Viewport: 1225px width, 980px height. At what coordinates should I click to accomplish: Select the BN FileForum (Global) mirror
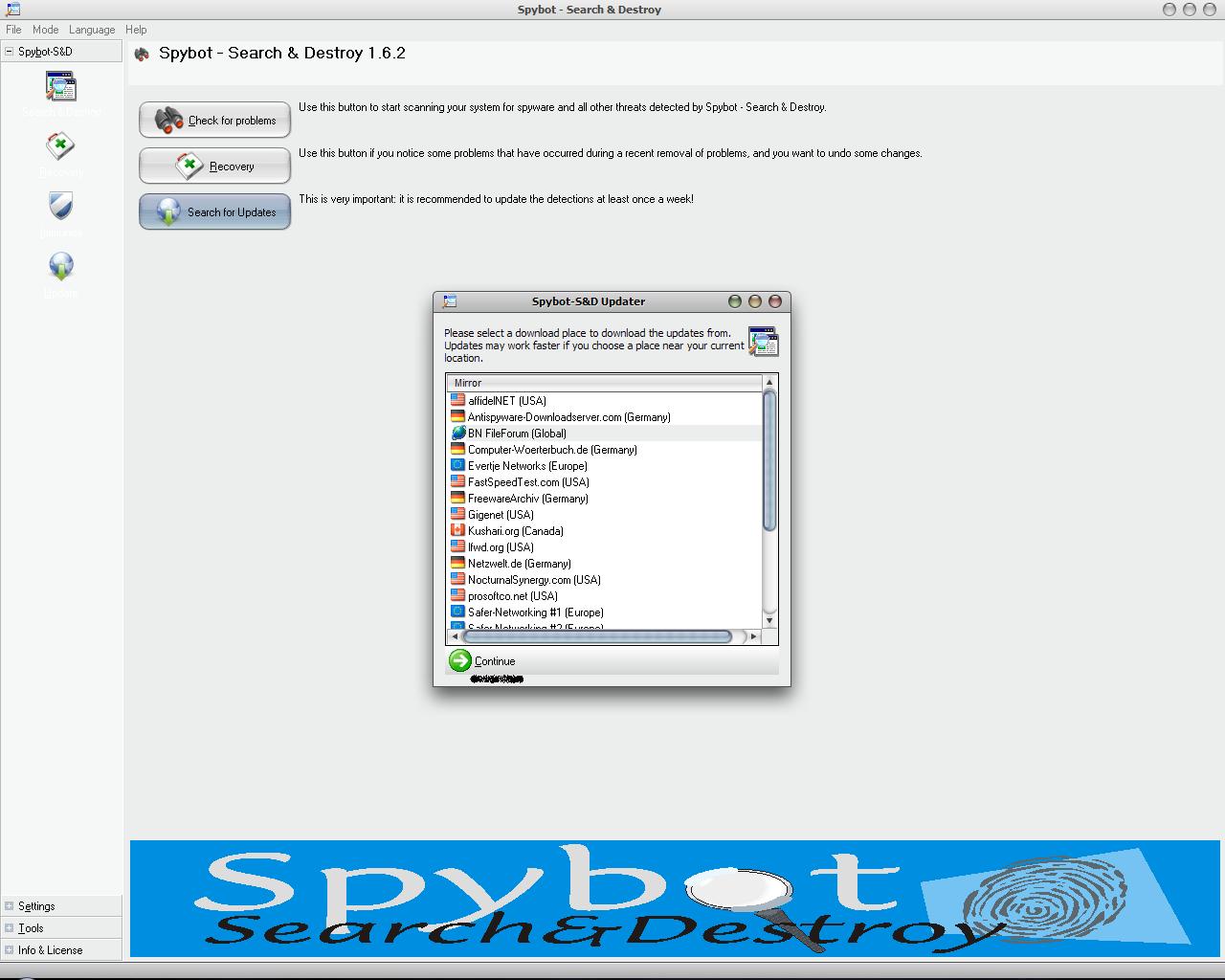click(x=605, y=434)
